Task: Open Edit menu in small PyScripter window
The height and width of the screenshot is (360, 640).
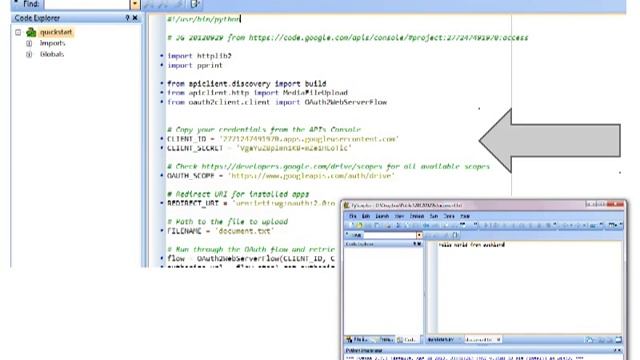Action: click(366, 216)
